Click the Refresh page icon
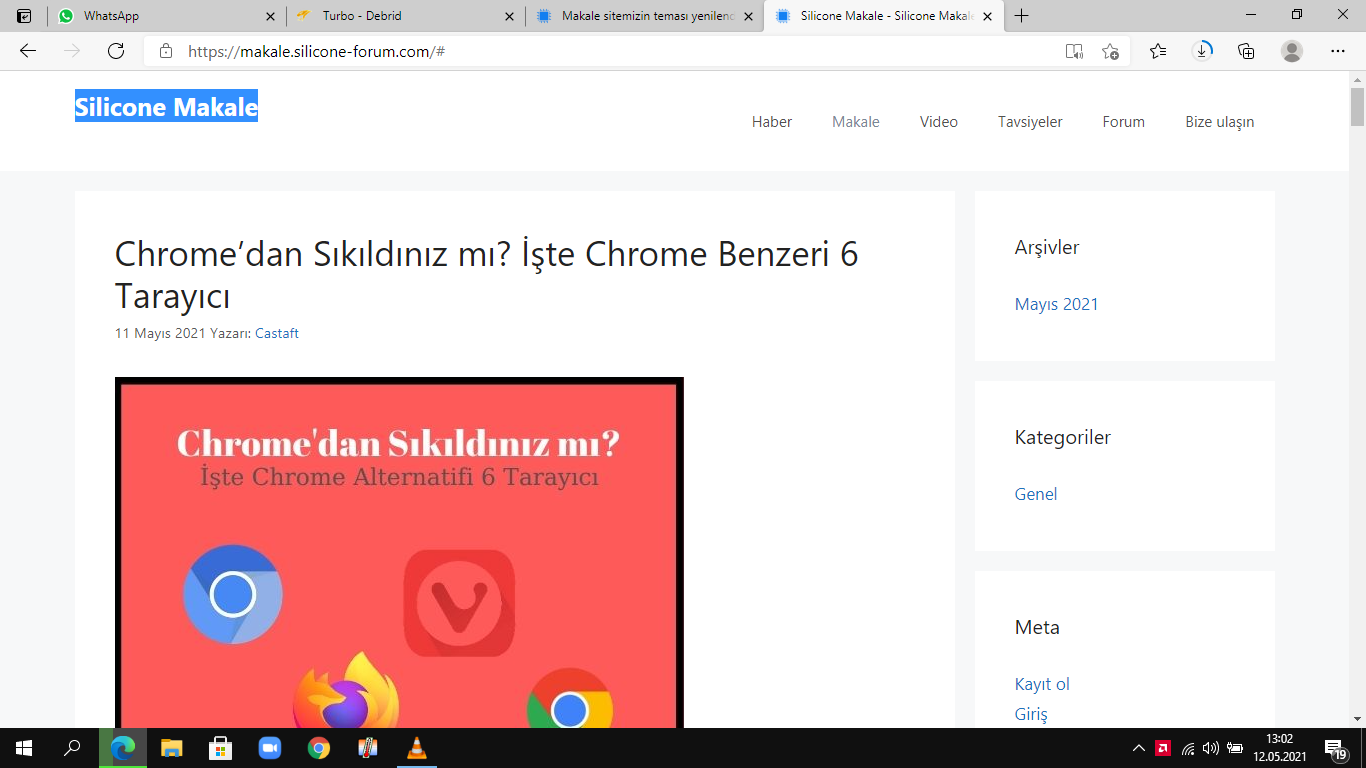This screenshot has height=768, width=1366. (x=116, y=51)
